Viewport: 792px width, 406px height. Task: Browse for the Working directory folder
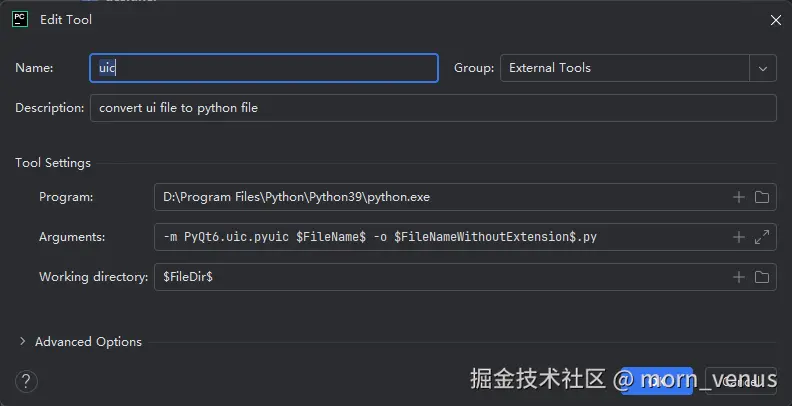click(761, 277)
